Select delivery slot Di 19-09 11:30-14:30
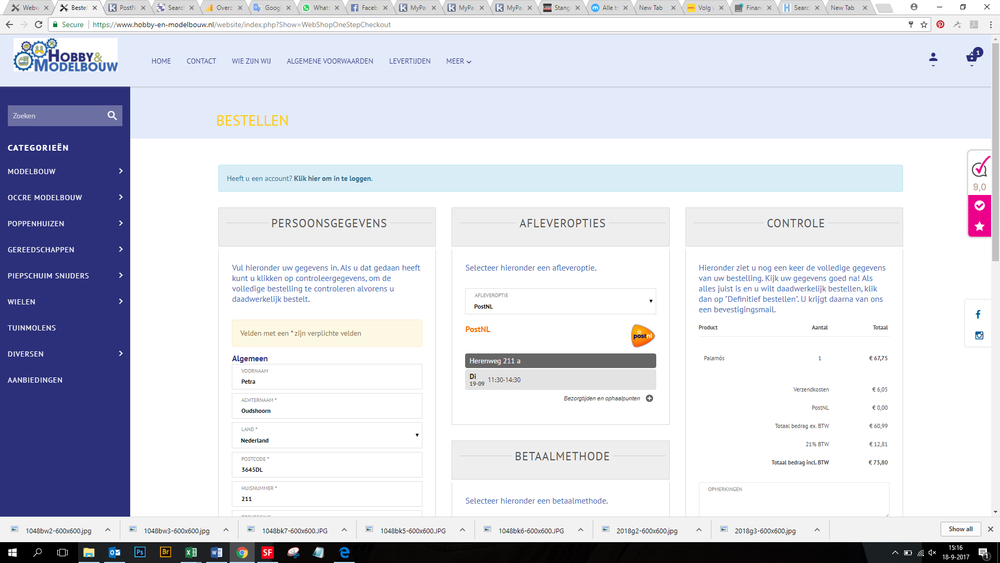 (x=560, y=379)
